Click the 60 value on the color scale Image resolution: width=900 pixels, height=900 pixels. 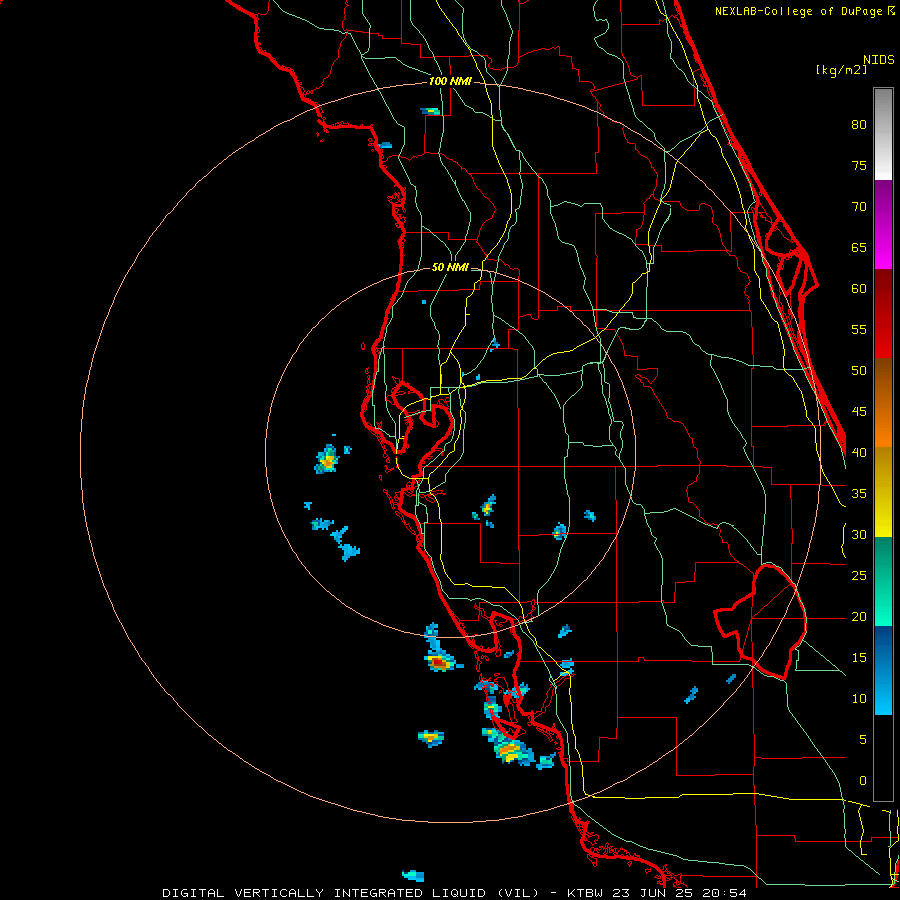tap(859, 288)
